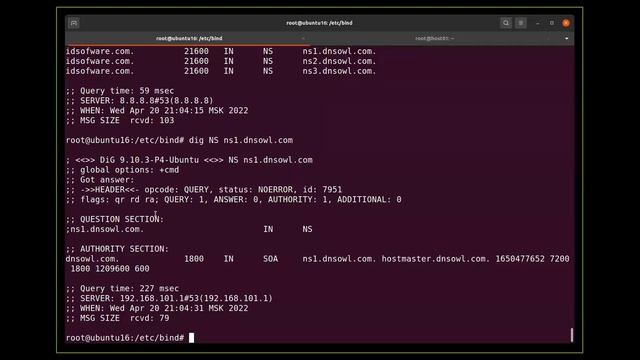Click 'SERVER: 8.8.8.8#53(8.8.8.8)' line
This screenshot has width=640, height=360.
tap(140, 100)
